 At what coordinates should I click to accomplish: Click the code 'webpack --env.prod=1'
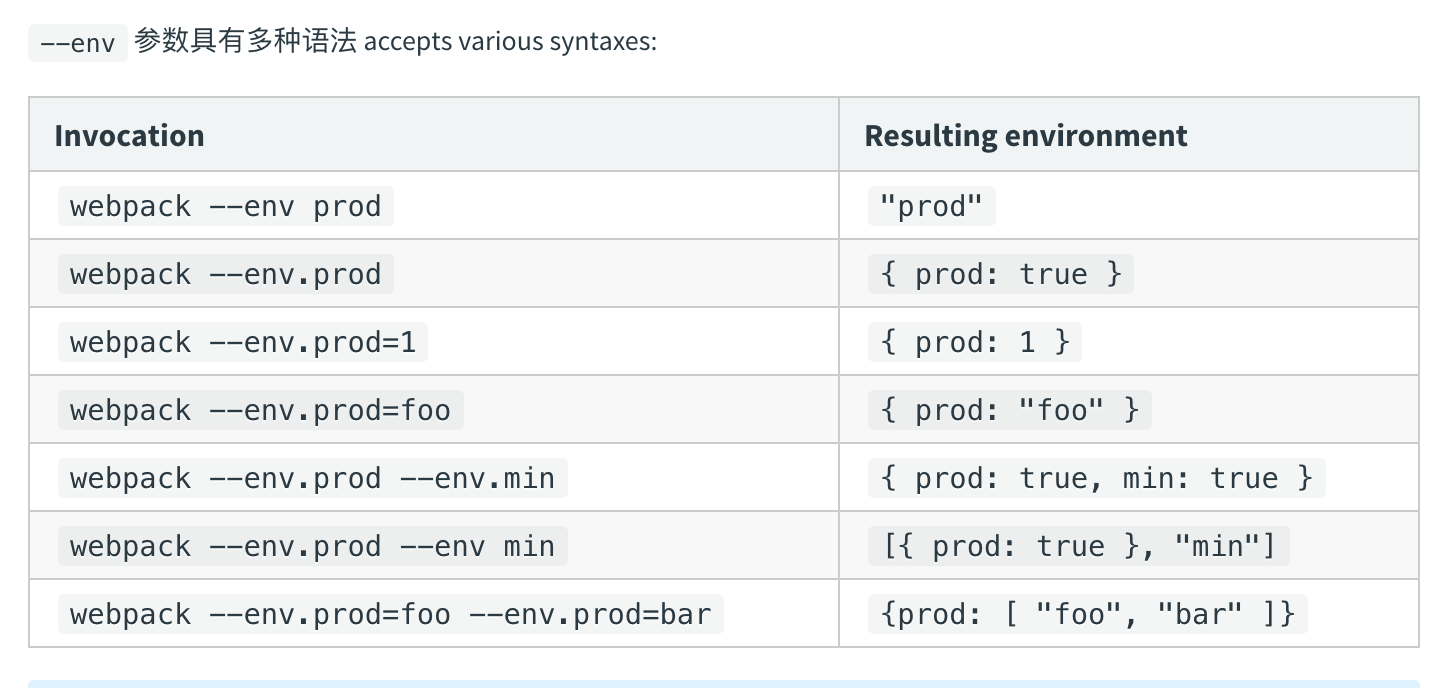click(242, 342)
